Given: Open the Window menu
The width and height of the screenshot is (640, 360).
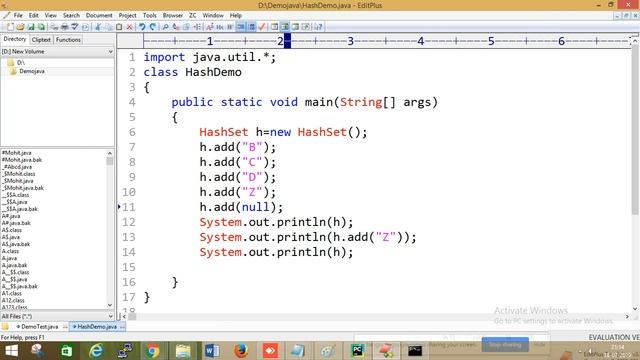Looking at the screenshot, I should 213,16.
